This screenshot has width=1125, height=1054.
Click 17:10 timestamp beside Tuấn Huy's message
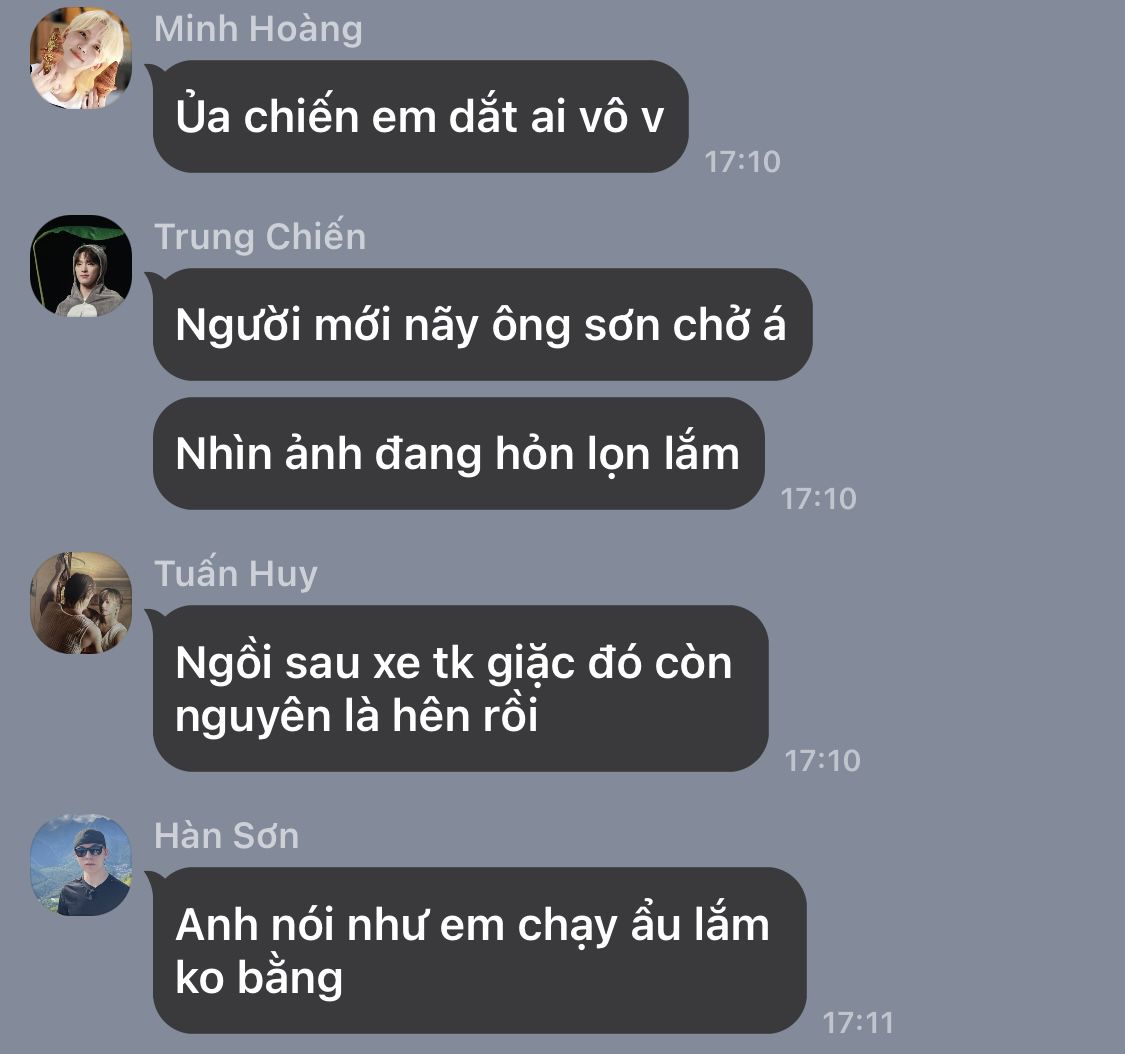[x=822, y=761]
